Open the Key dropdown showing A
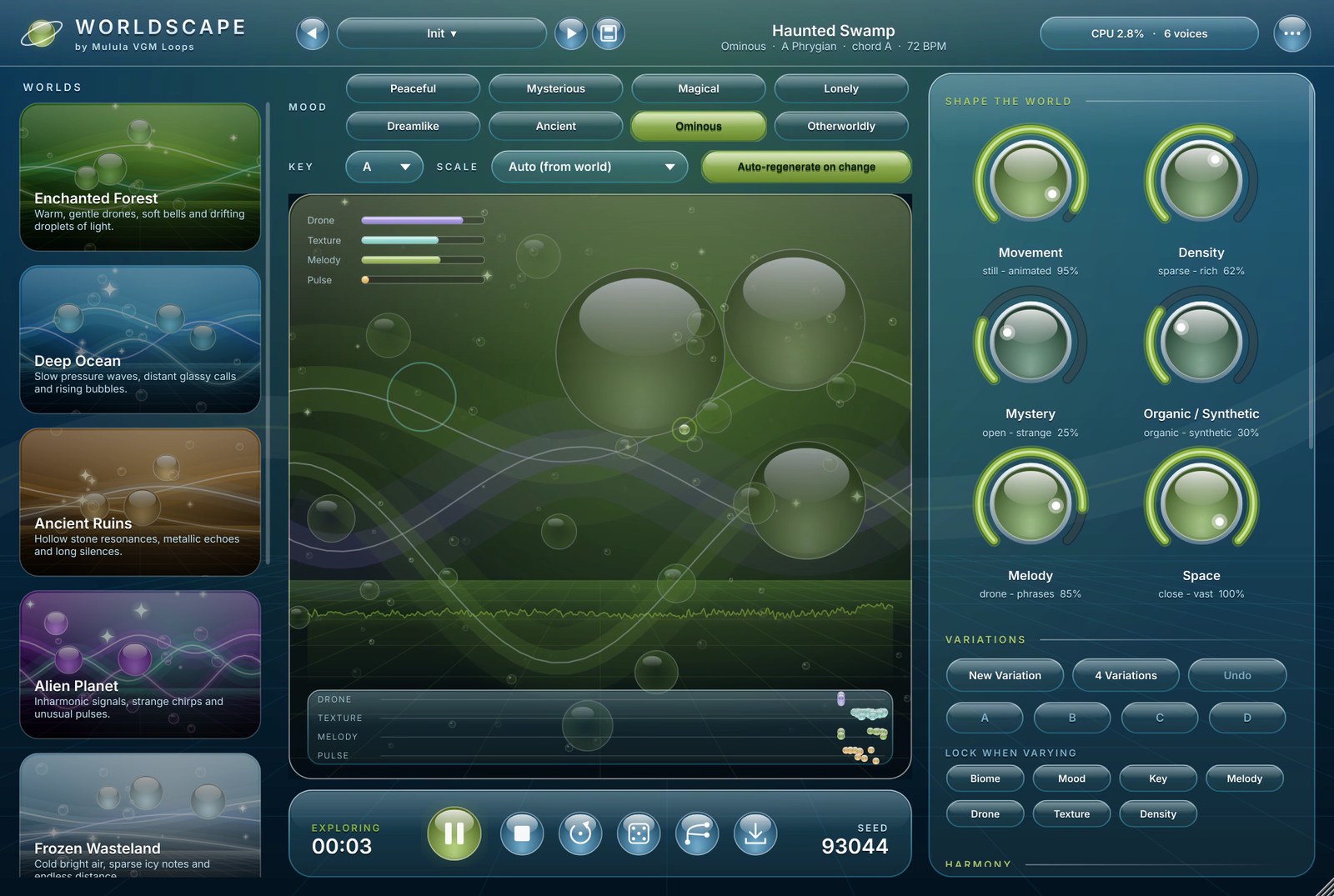 [384, 167]
